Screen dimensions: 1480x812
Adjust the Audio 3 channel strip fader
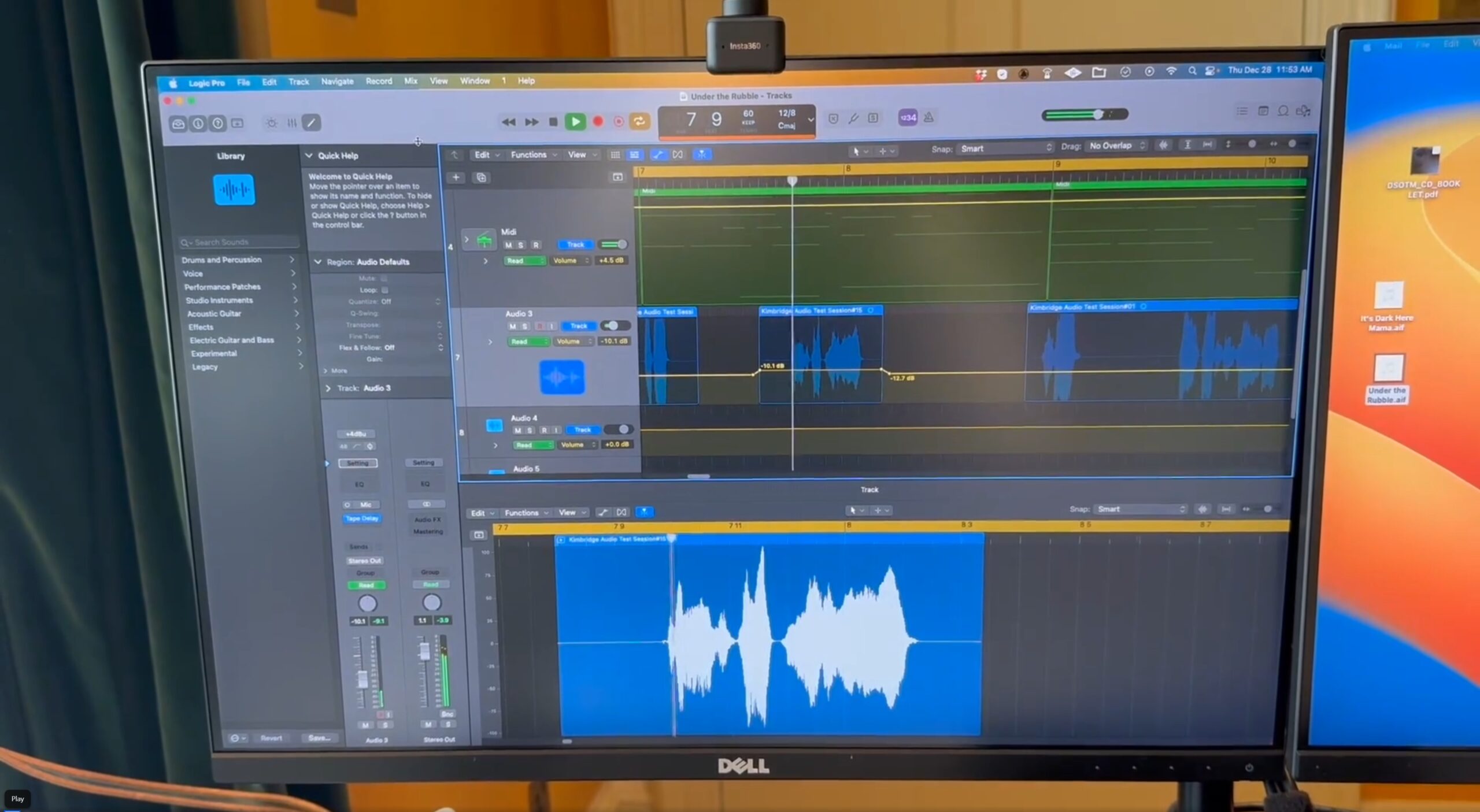(362, 678)
